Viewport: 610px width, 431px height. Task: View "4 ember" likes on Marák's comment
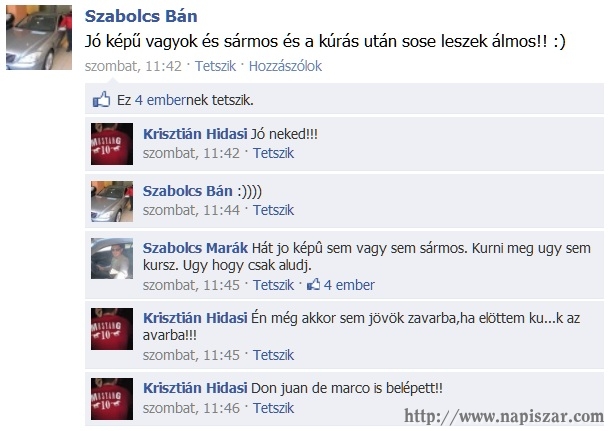click(349, 285)
